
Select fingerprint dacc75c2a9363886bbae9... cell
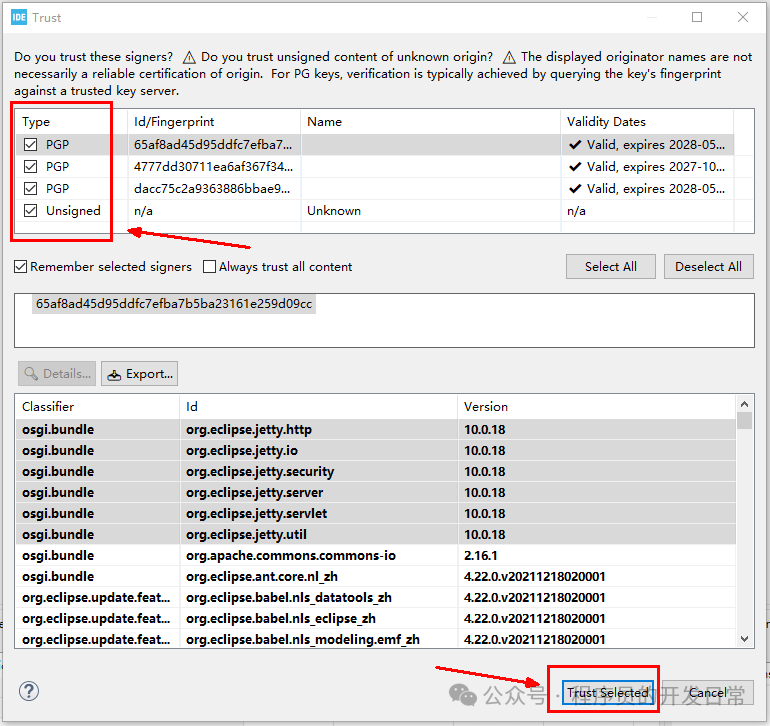tap(212, 189)
